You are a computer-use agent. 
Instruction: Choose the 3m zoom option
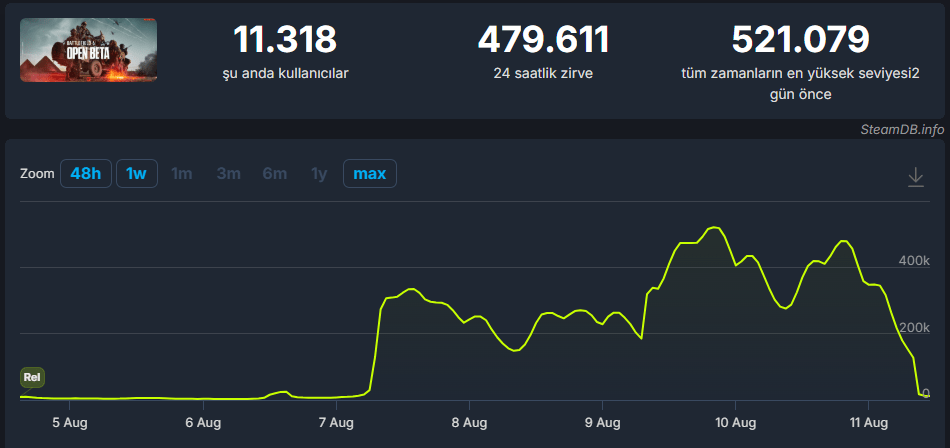(228, 174)
